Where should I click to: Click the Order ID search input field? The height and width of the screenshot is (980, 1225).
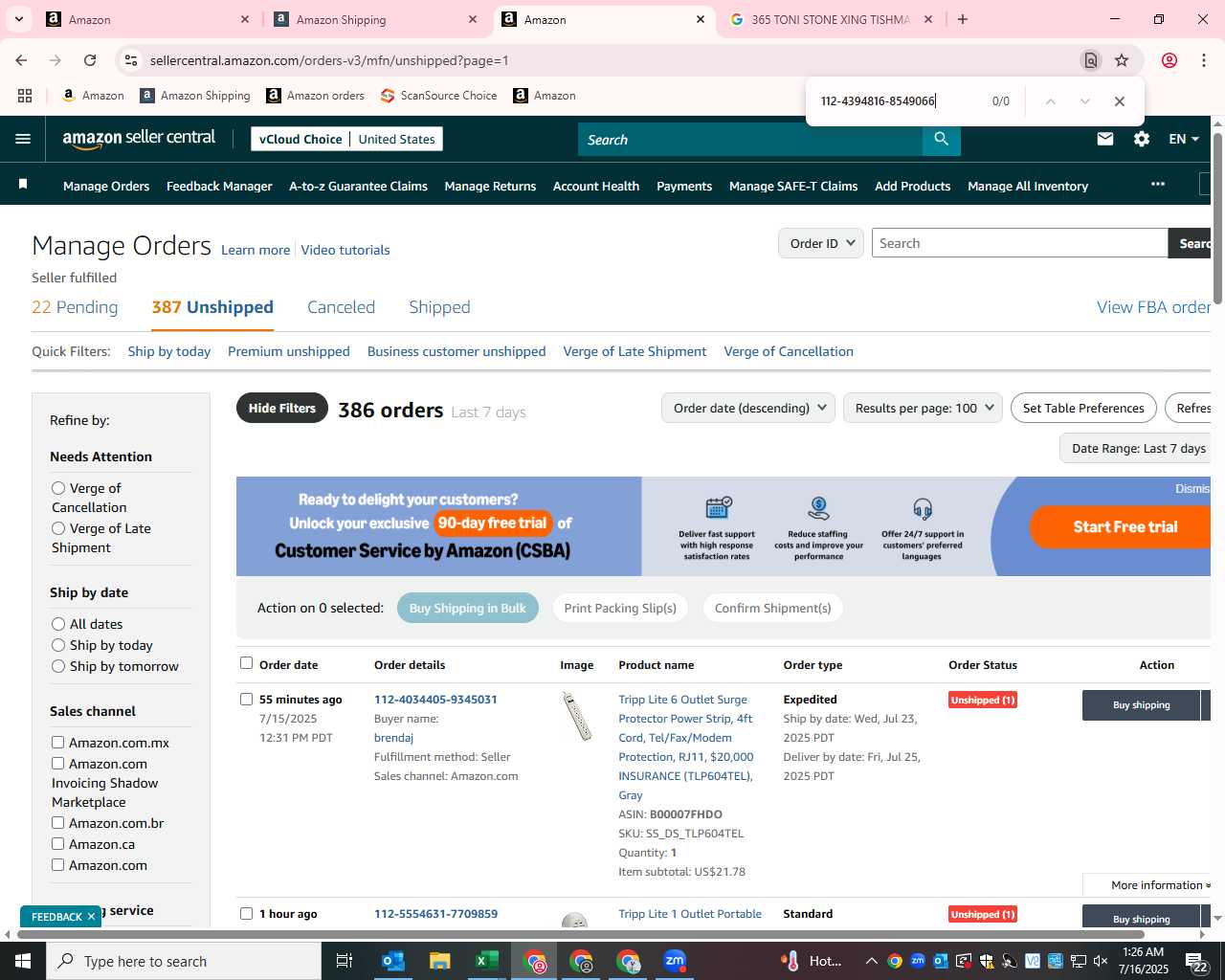point(1019,243)
